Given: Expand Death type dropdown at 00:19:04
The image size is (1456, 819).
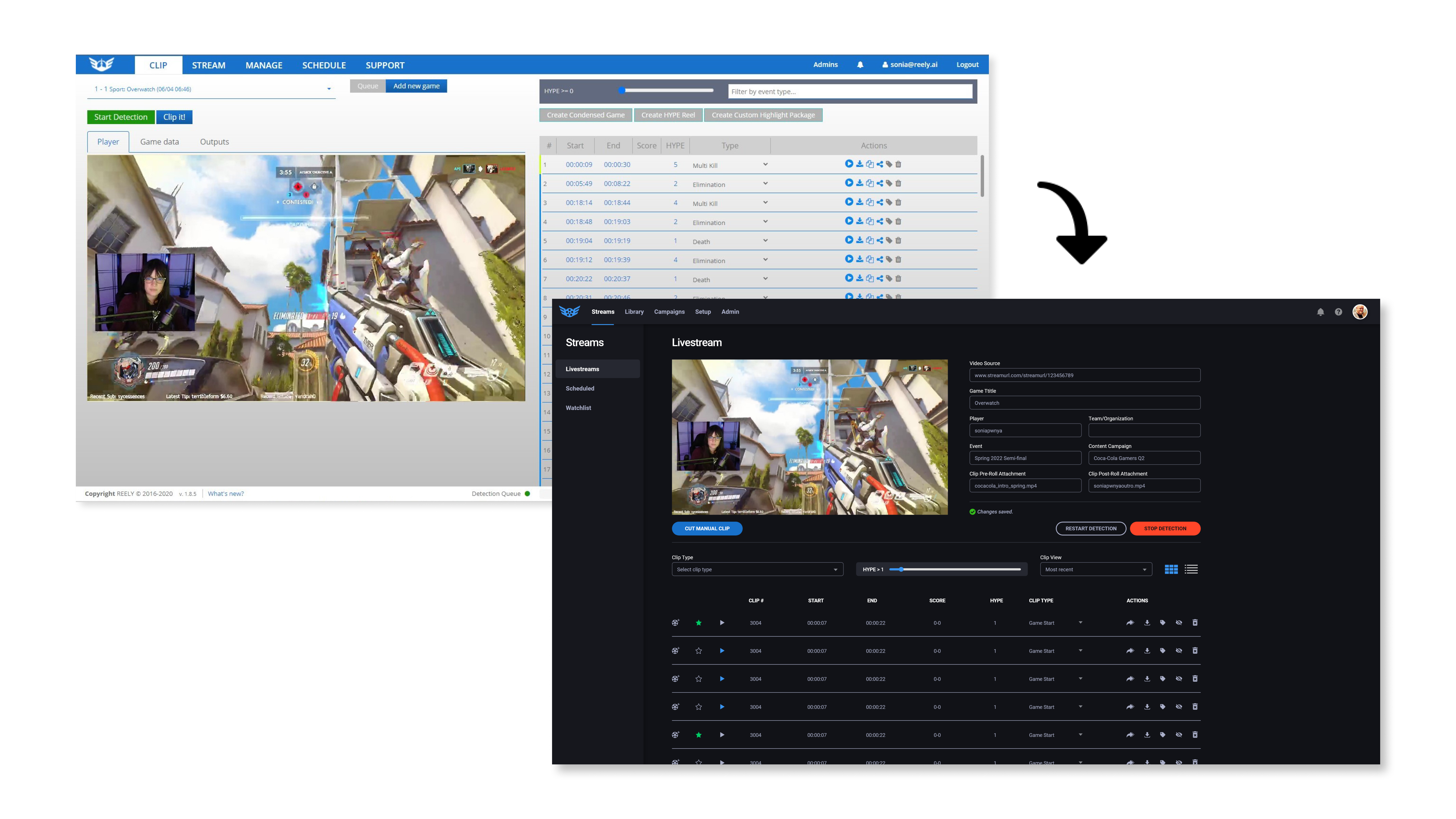Looking at the screenshot, I should click(x=765, y=240).
